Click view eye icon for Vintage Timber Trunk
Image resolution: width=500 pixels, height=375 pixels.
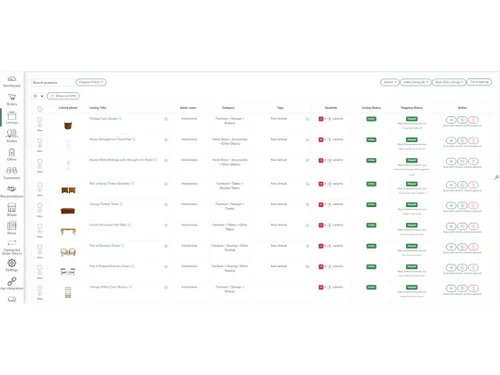(x=451, y=205)
